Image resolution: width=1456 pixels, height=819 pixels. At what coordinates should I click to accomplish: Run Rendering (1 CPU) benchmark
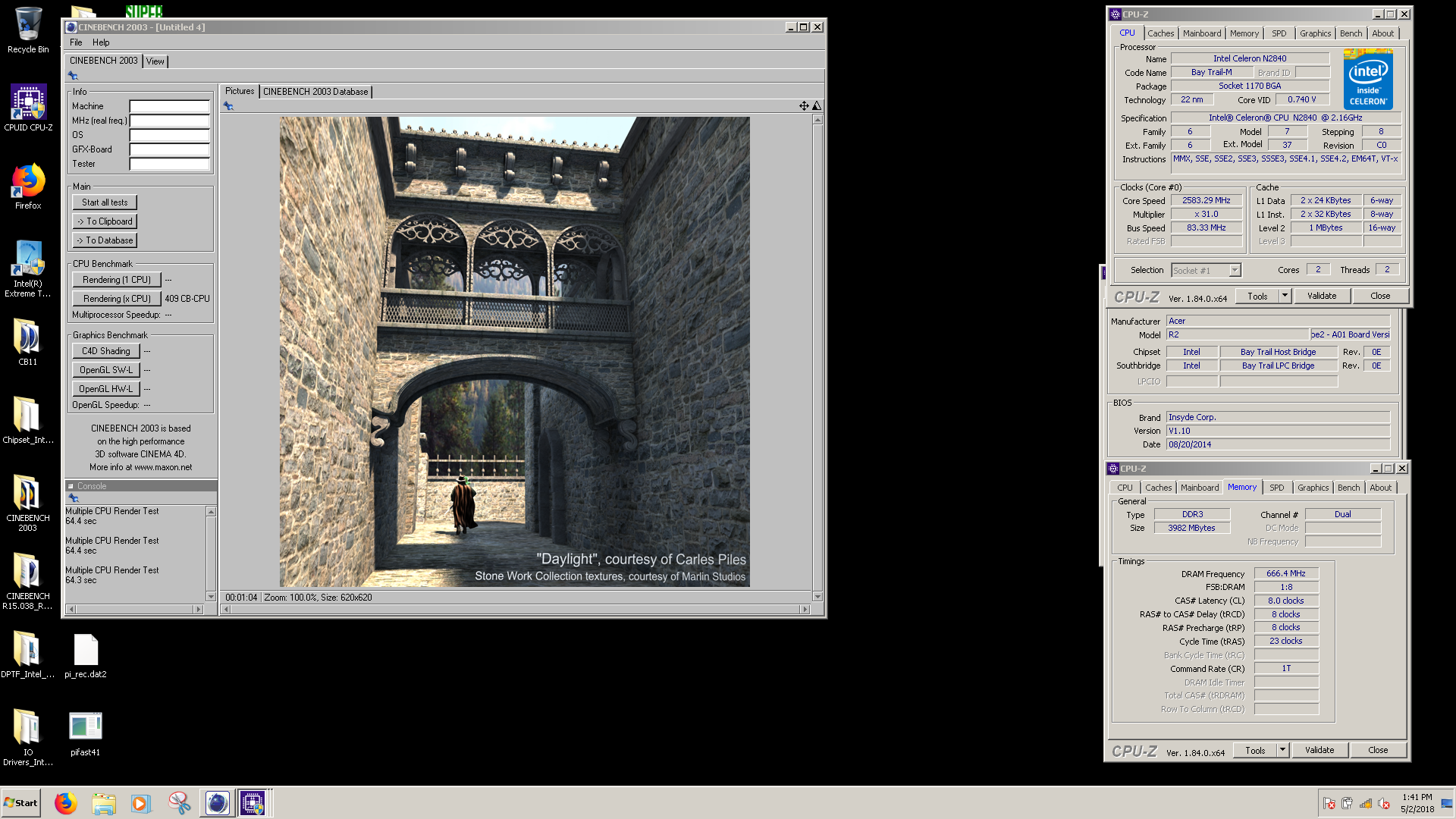(117, 280)
